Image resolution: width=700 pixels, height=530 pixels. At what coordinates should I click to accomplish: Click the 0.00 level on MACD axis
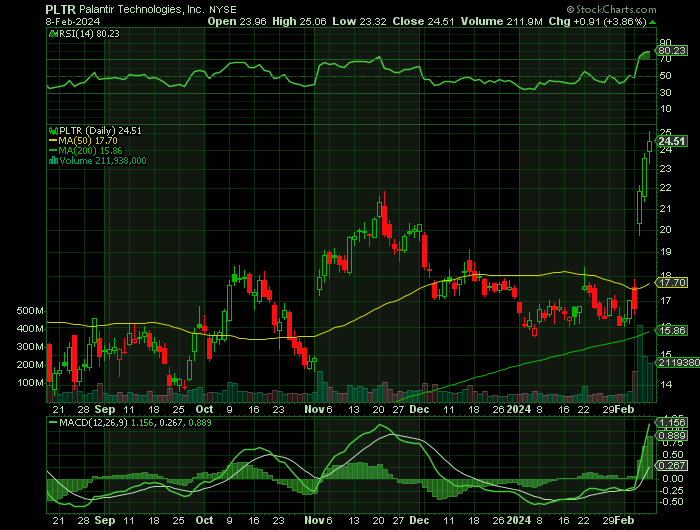(x=673, y=479)
